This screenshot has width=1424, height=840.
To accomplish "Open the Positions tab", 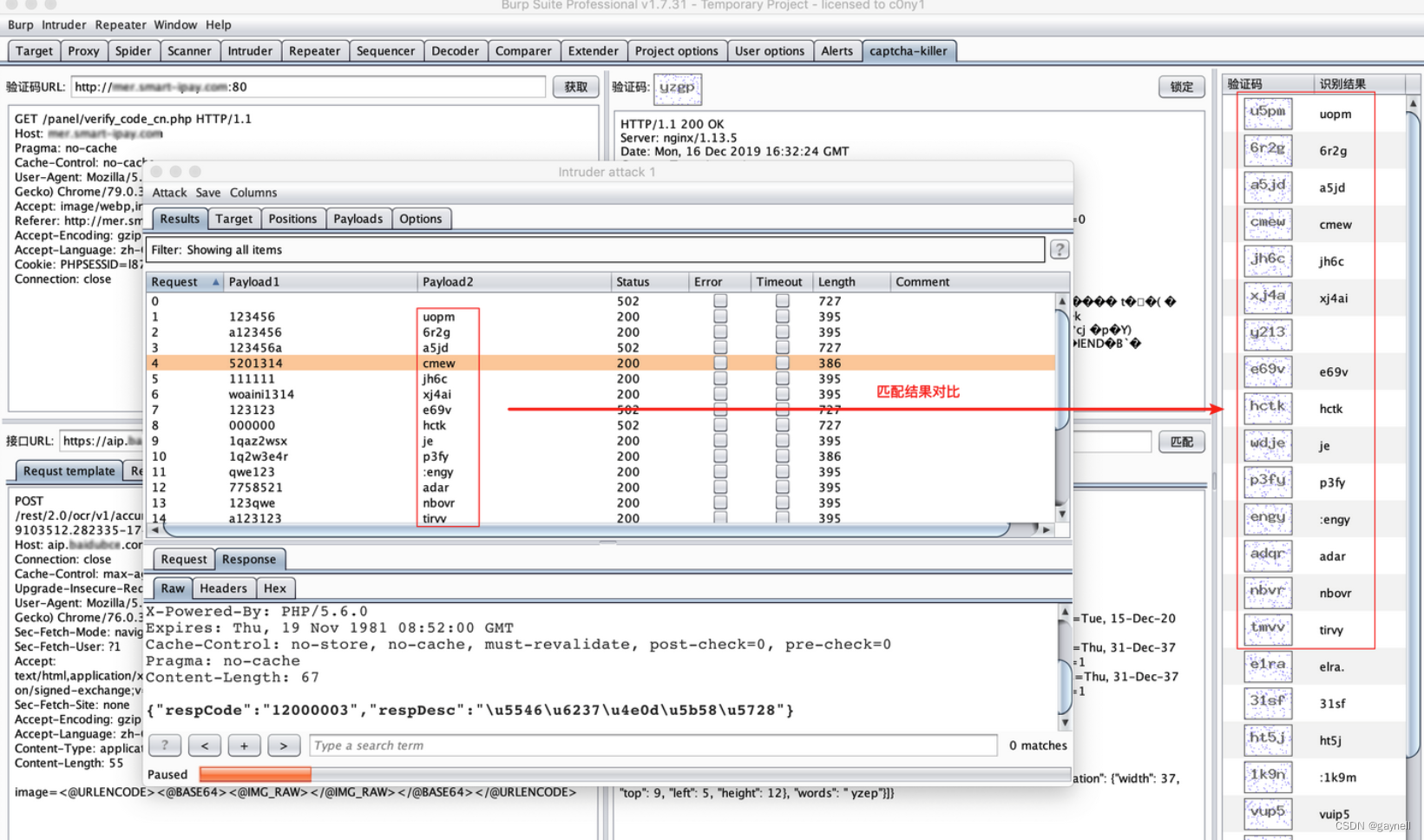I will pos(292,219).
